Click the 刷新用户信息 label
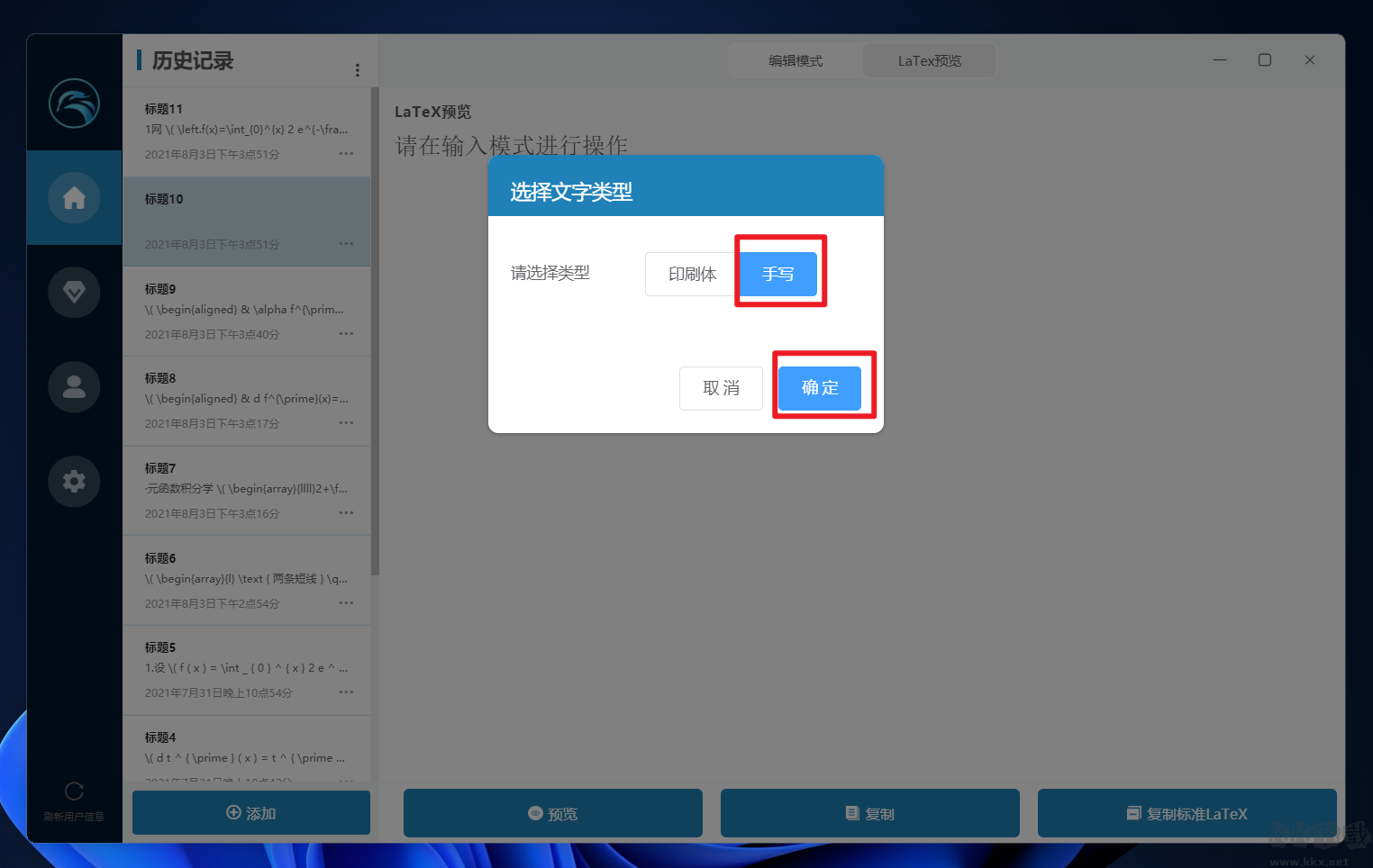Image resolution: width=1373 pixels, height=868 pixels. click(x=74, y=817)
